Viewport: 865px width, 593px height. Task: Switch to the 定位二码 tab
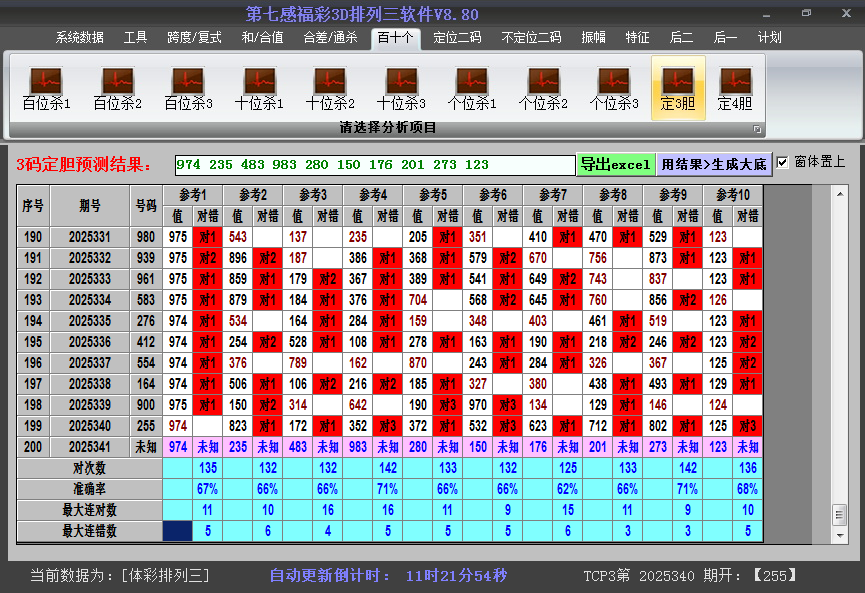tap(457, 38)
